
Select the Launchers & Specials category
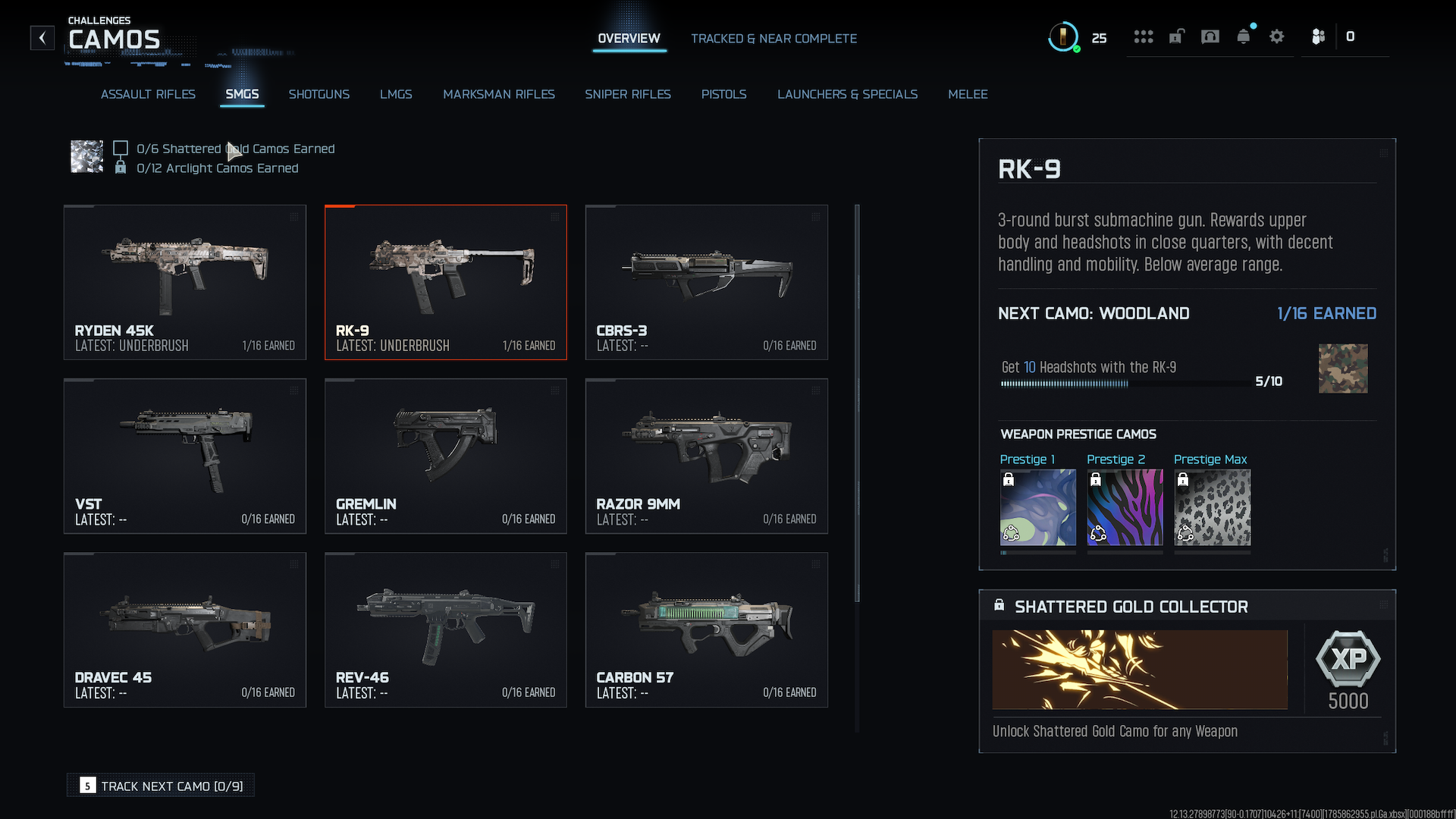[848, 94]
